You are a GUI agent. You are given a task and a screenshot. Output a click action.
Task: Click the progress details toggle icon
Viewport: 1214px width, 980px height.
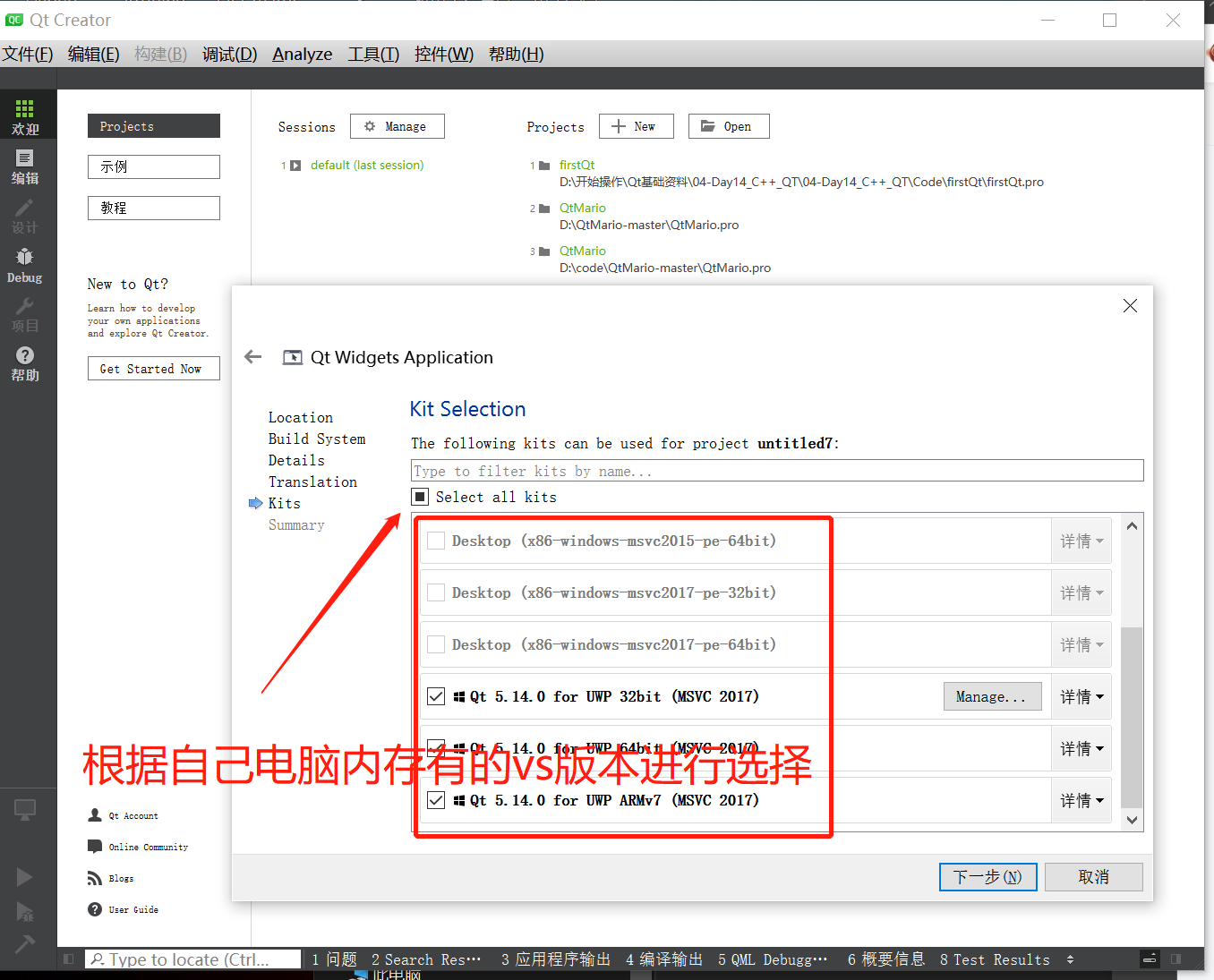(1150, 959)
